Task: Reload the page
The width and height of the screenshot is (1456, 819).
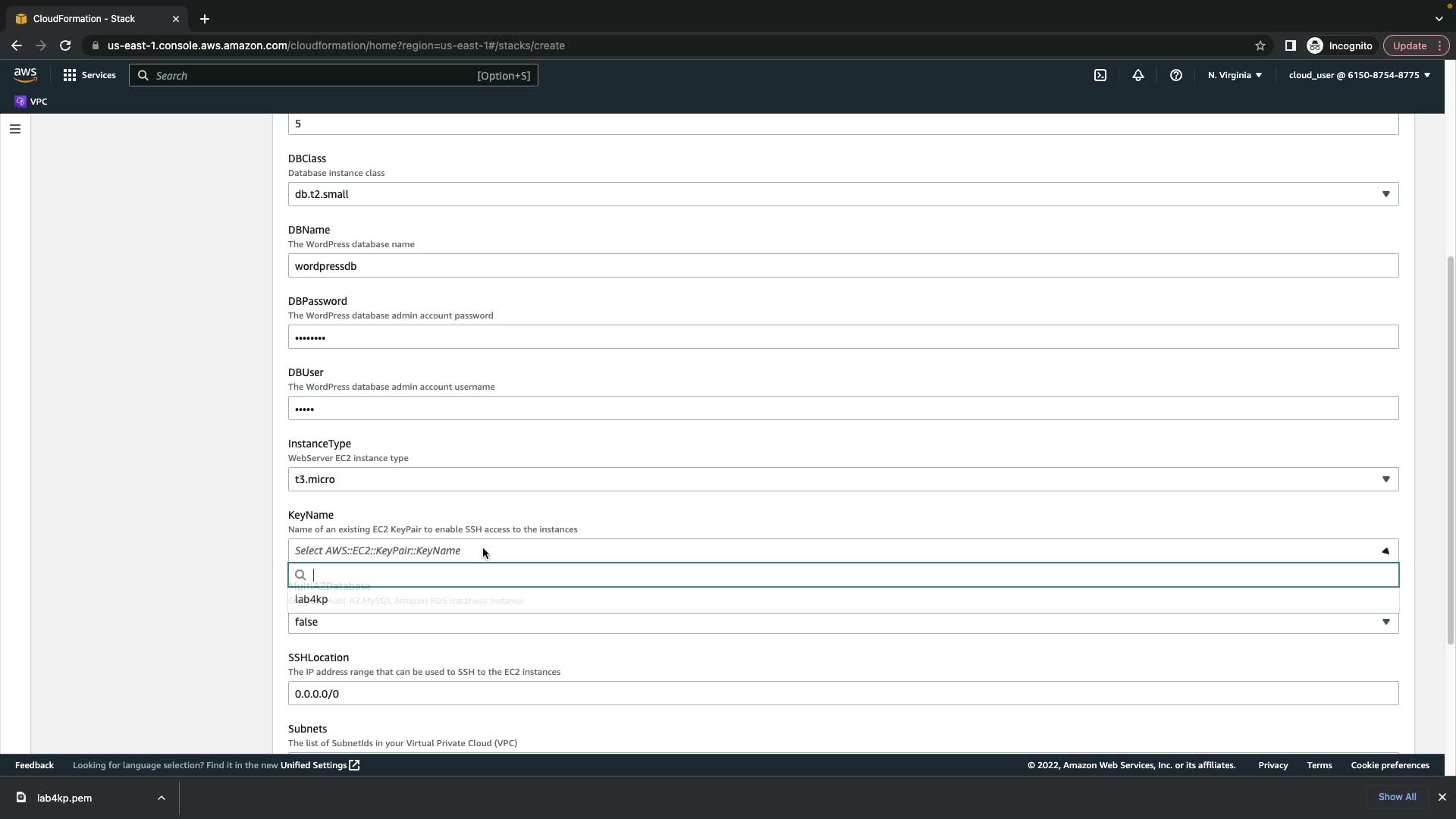Action: (65, 45)
